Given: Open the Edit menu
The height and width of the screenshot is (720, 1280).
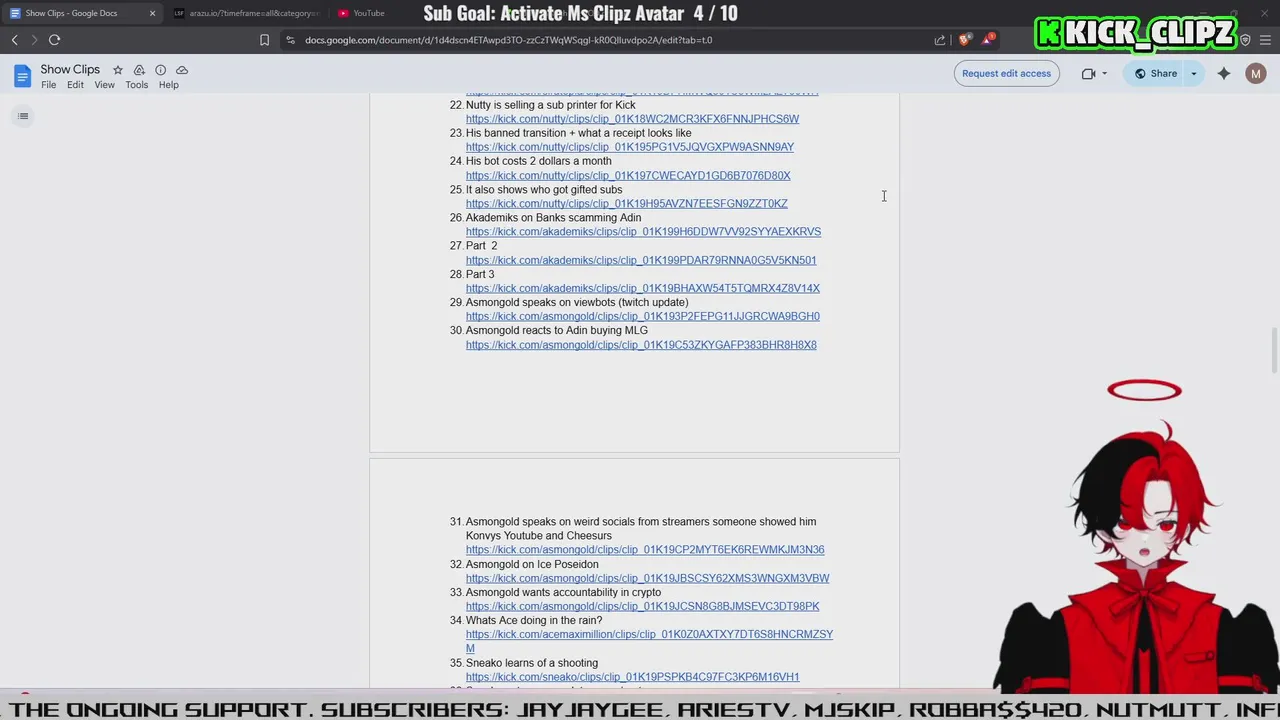Looking at the screenshot, I should [75, 85].
